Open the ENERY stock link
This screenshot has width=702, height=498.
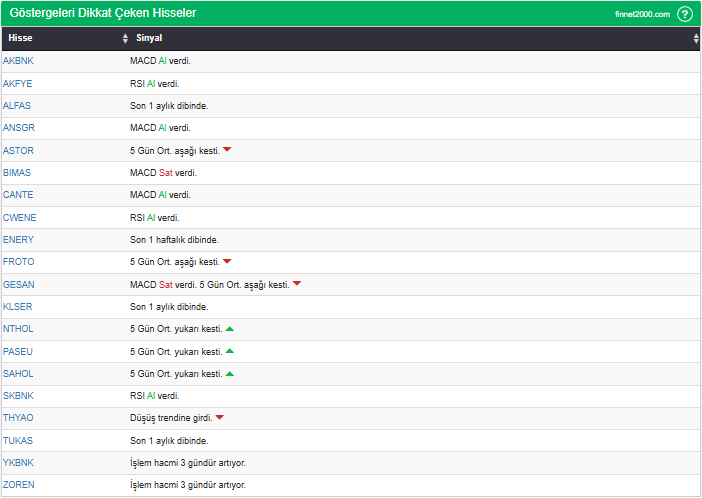coord(18,240)
